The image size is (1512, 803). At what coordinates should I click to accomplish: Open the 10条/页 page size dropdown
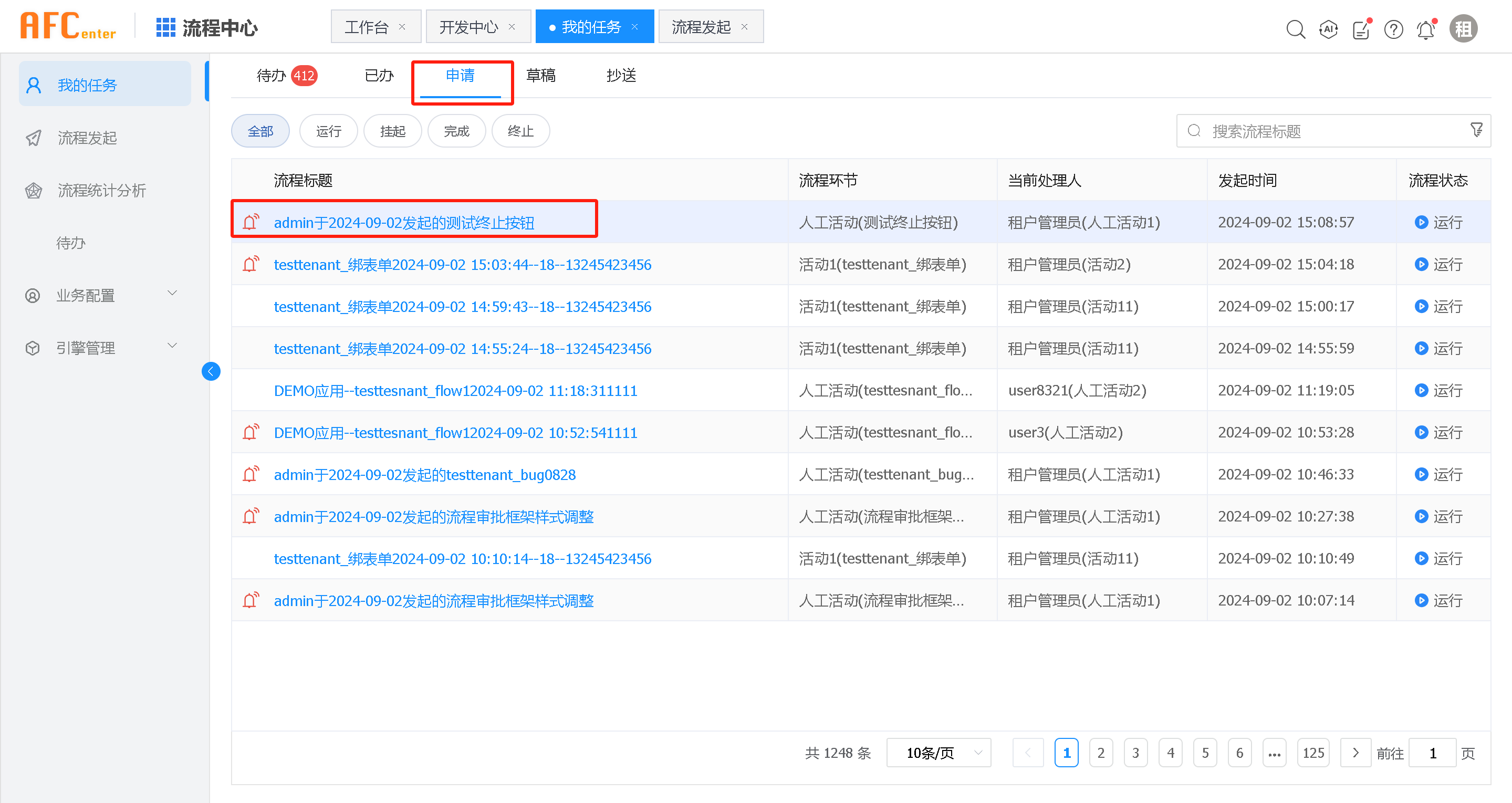click(937, 753)
